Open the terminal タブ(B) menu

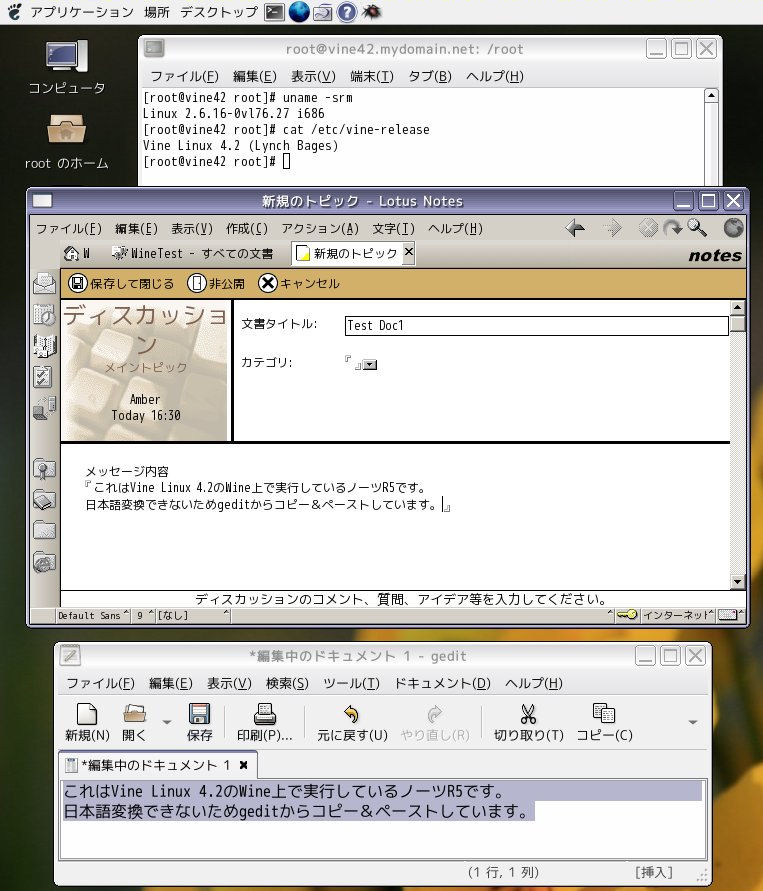pyautogui.click(x=430, y=76)
